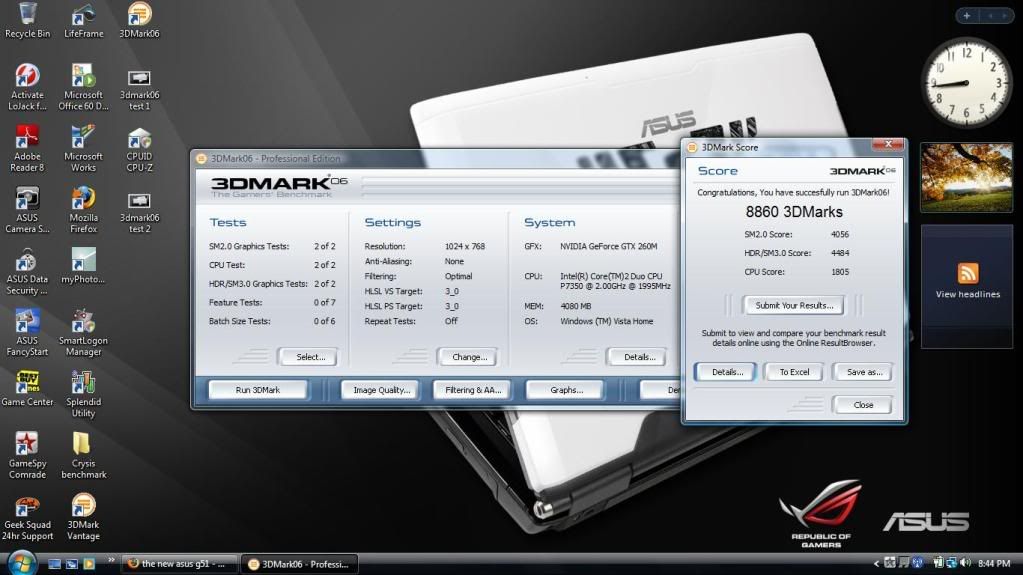
Task: Show hidden tray icons arrow
Action: click(x=877, y=563)
